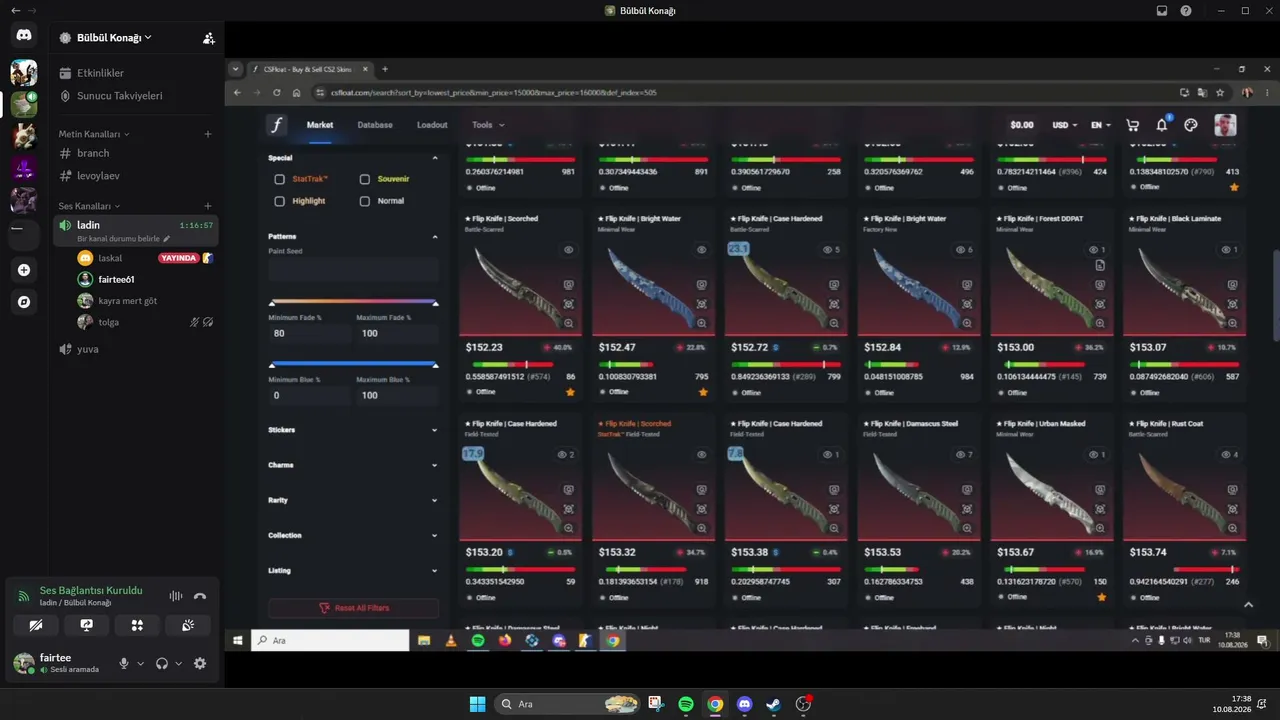1280x720 pixels.
Task: Bookmark the CSFloat page with star
Action: click(1220, 93)
